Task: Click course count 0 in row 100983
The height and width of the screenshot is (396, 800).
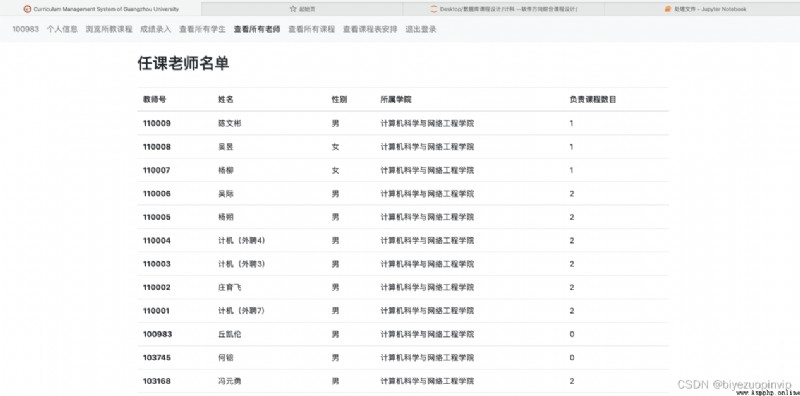Action: point(572,334)
